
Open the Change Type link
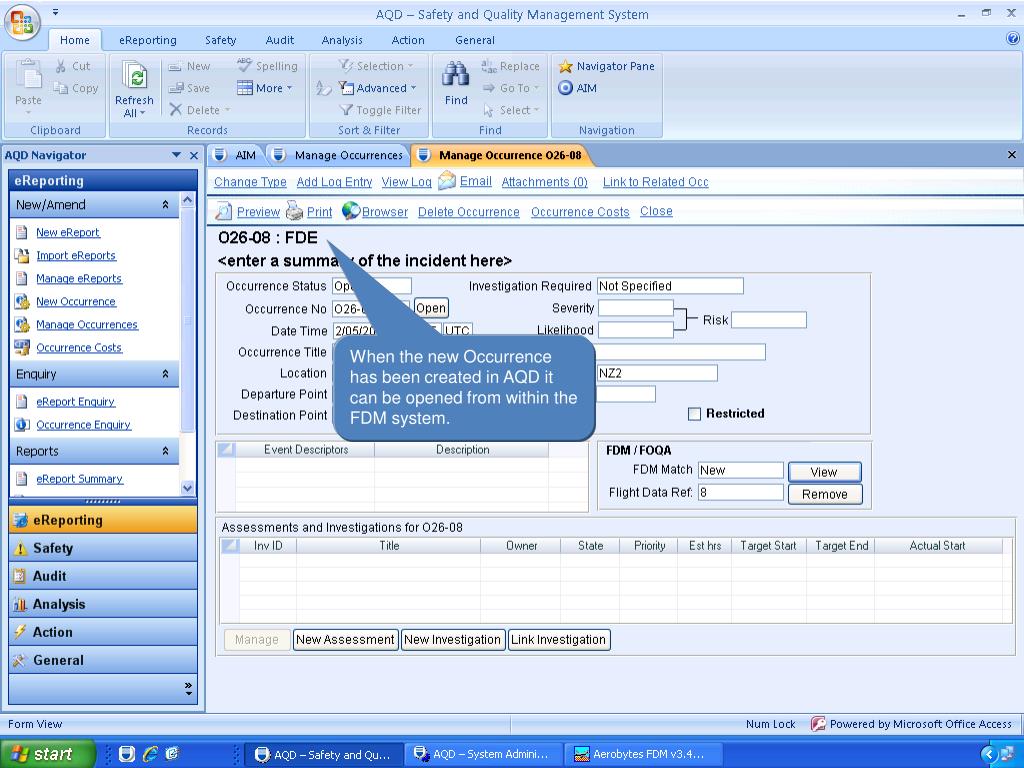250,182
